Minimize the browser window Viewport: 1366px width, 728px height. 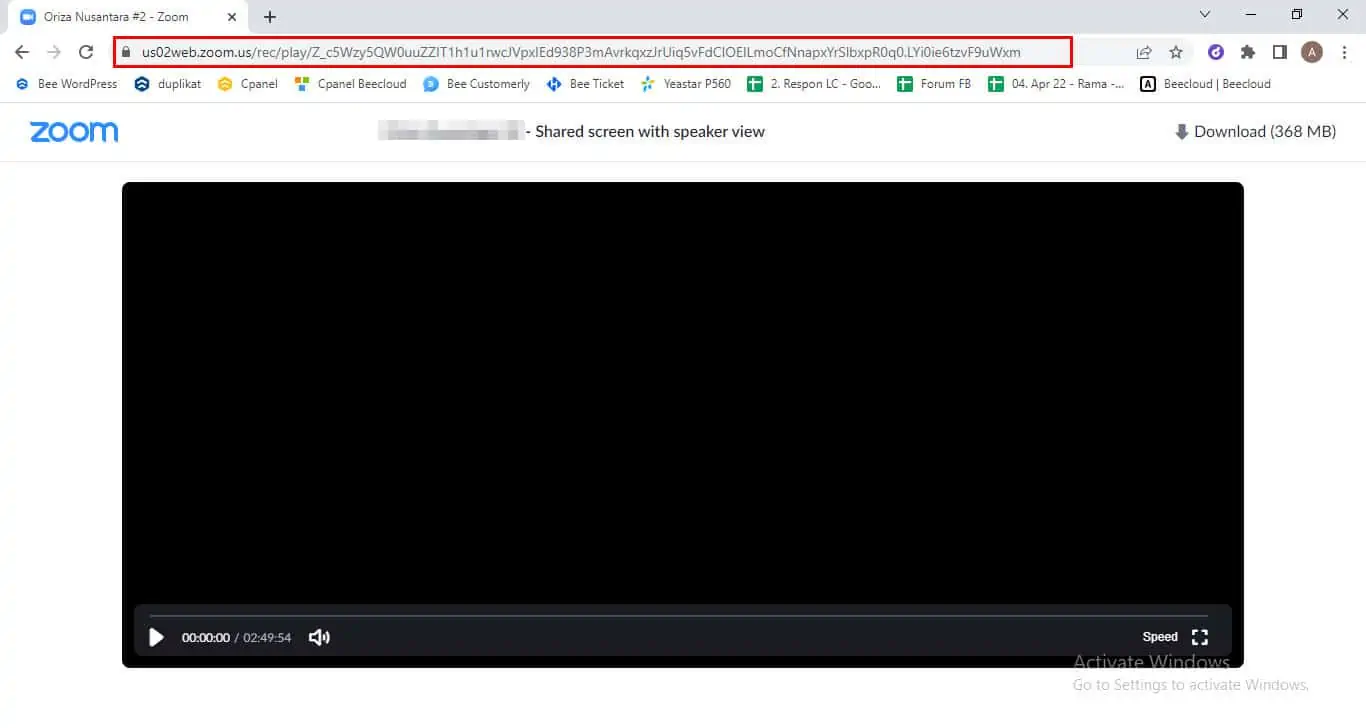pyautogui.click(x=1250, y=14)
